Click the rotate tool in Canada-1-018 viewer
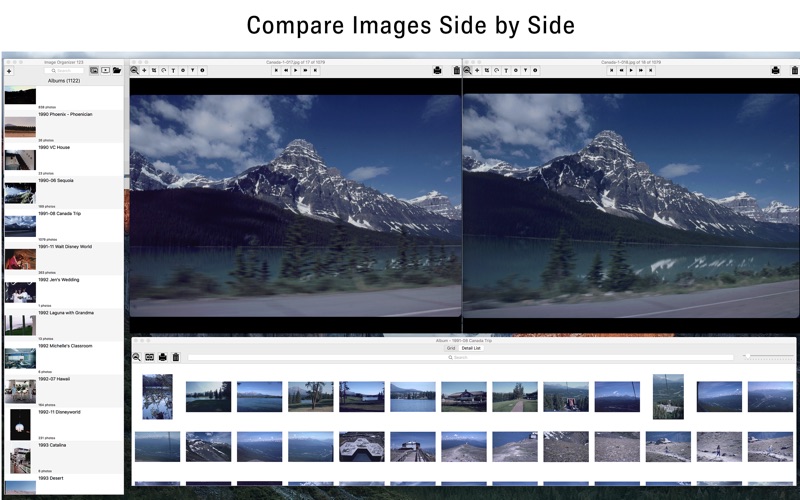The width and height of the screenshot is (800, 500). pos(496,70)
